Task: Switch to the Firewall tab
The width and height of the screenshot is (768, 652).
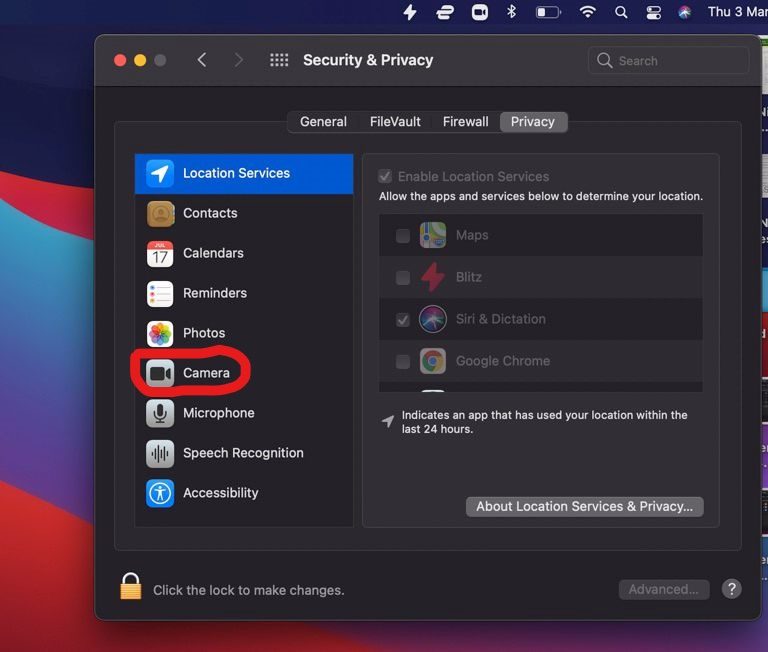Action: [x=465, y=122]
